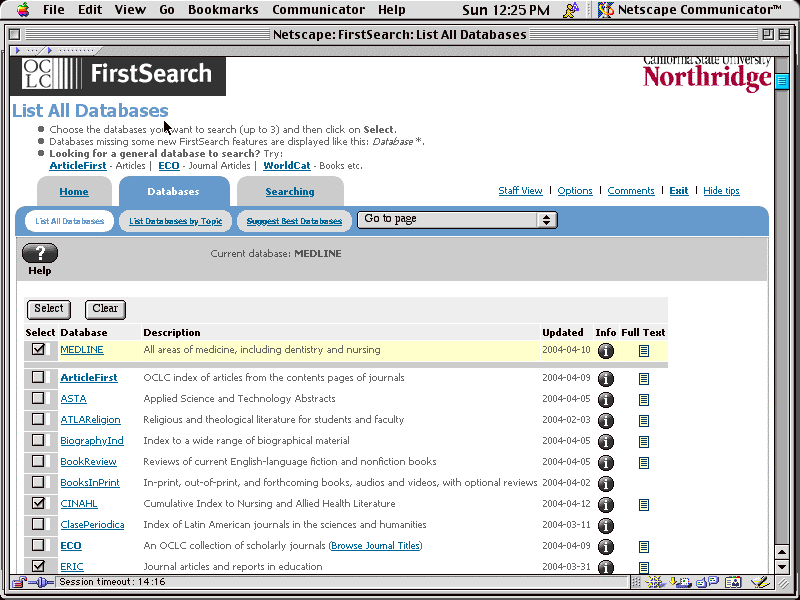This screenshot has width=800, height=600.
Task: Open the File menu
Action: pyautogui.click(x=54, y=9)
